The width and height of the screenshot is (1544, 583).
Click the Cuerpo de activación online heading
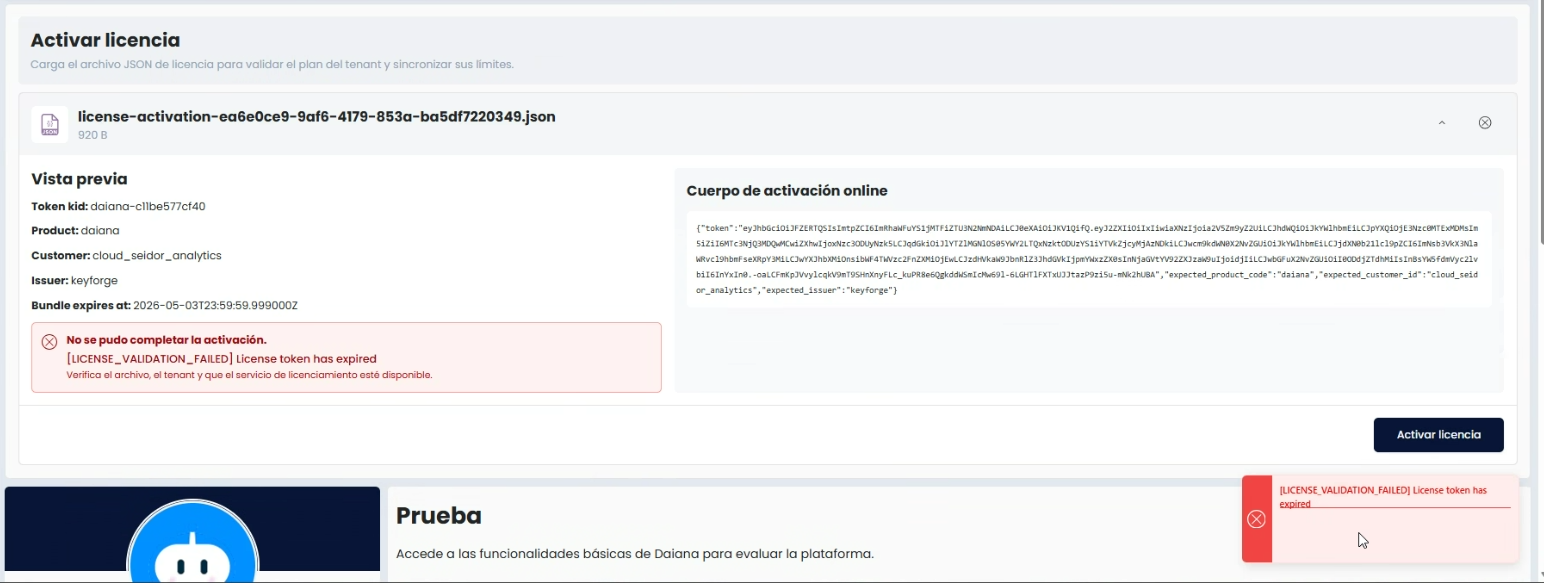click(787, 191)
